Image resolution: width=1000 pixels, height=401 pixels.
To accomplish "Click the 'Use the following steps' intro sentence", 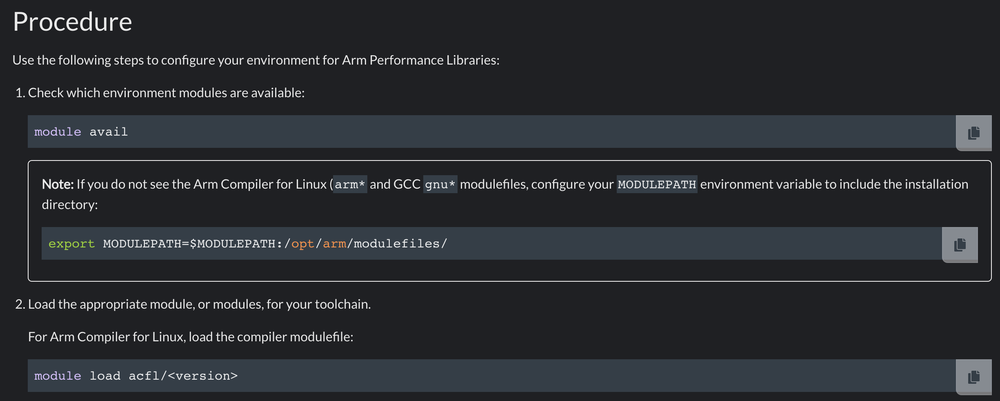I will (x=256, y=61).
